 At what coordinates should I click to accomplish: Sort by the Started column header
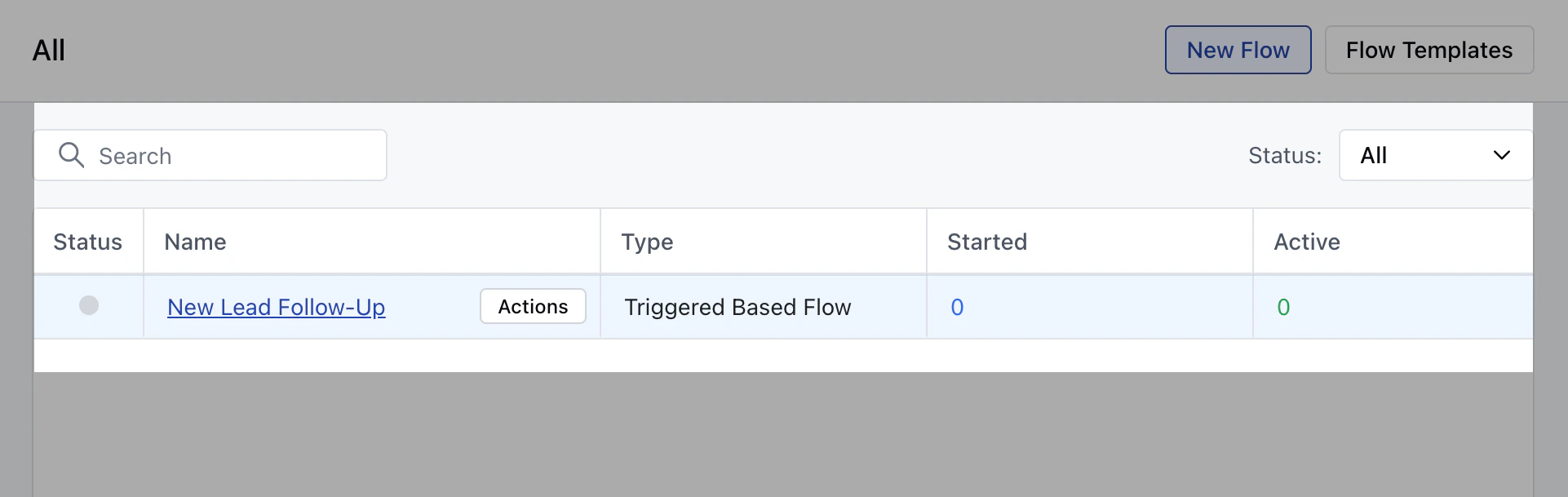point(987,242)
